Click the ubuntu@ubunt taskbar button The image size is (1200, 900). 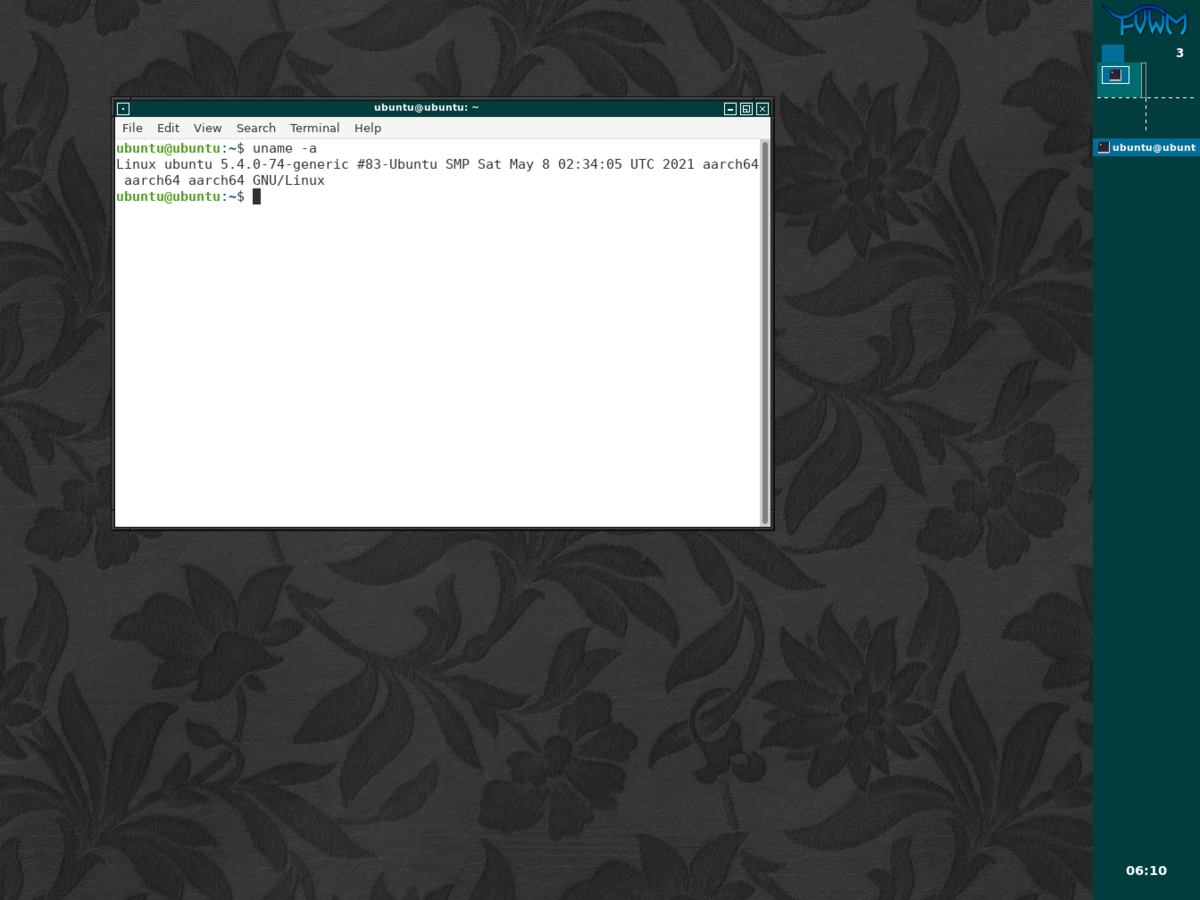coord(1150,147)
